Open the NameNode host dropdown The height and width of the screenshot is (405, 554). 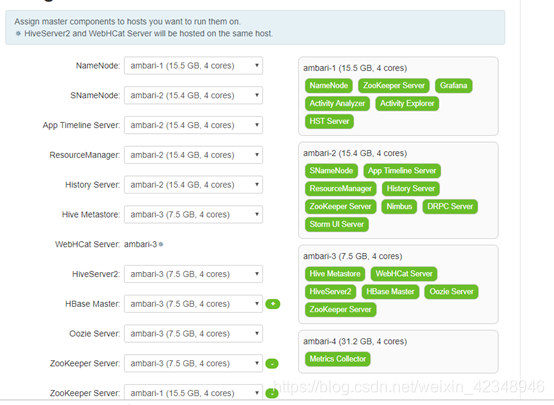tap(193, 66)
